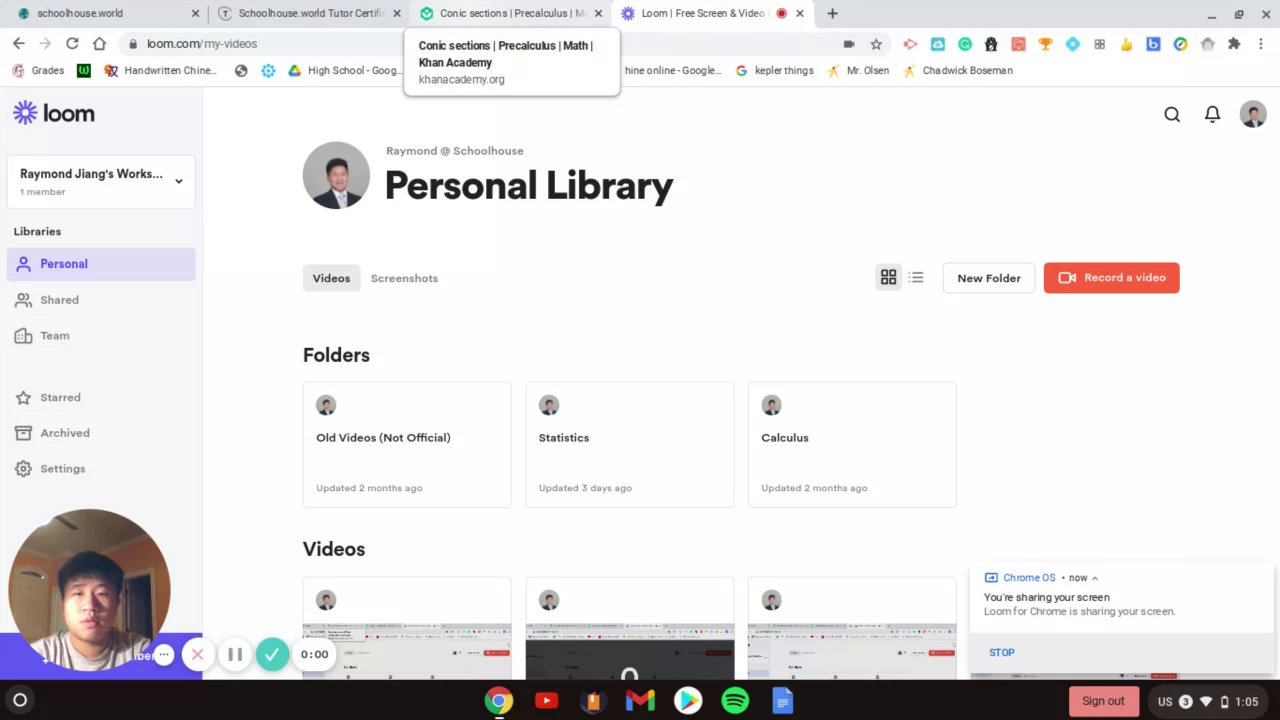Switch to Conic sections Khan Academy tab
This screenshot has height=720, width=1280.
pyautogui.click(x=511, y=13)
